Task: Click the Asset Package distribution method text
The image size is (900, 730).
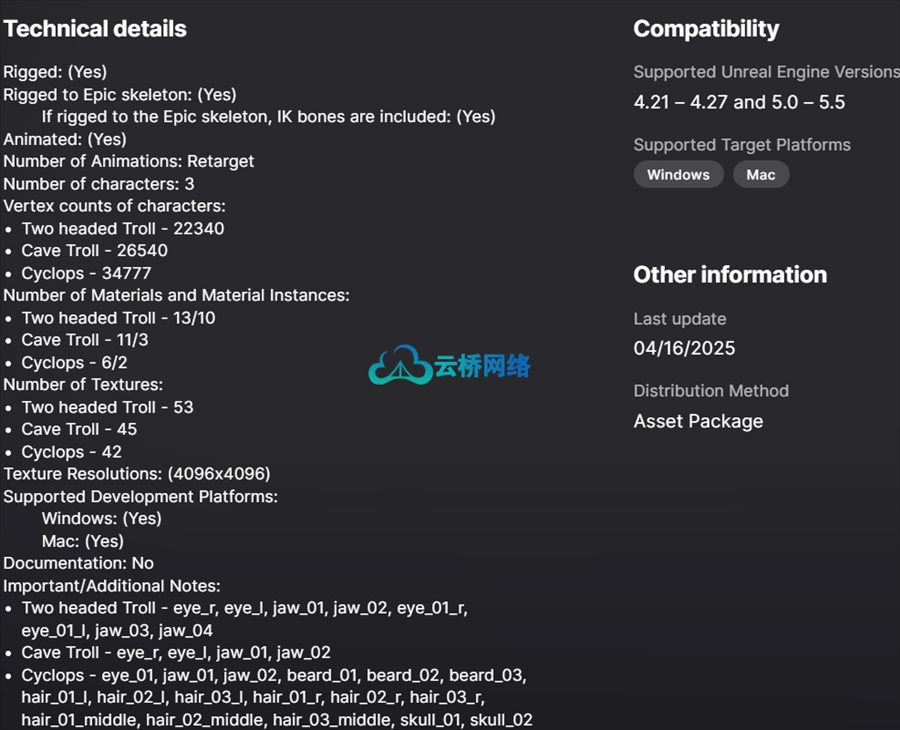Action: click(x=698, y=421)
